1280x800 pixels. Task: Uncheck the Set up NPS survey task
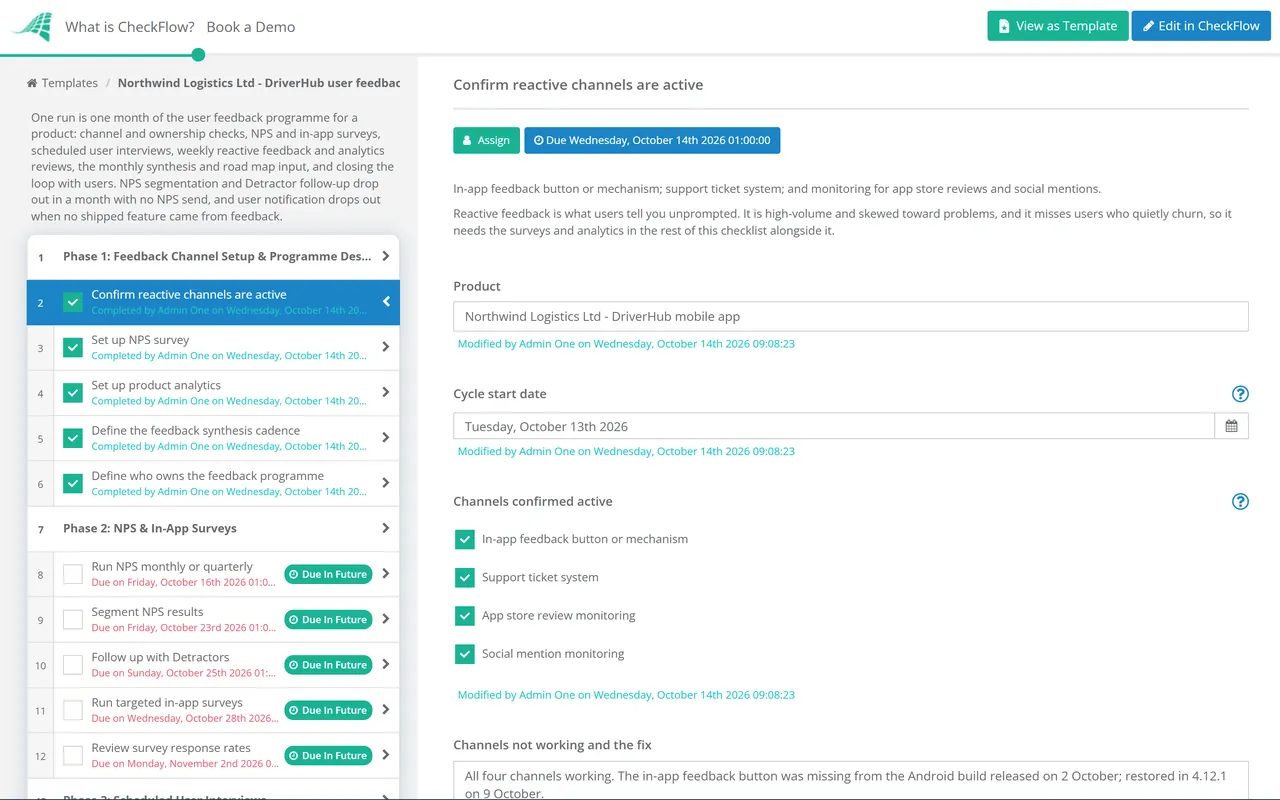73,348
